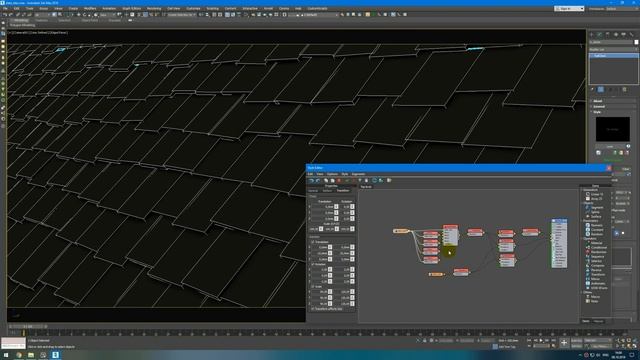Viewport: 640px width, 360px height.
Task: Open the Modifiers menu in 3ds Max
Action: tap(90, 9)
